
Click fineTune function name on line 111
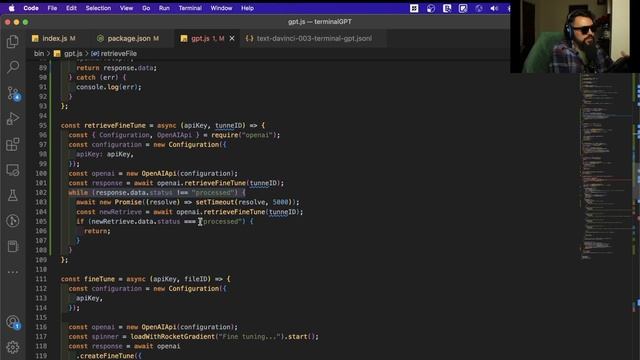click(x=99, y=279)
